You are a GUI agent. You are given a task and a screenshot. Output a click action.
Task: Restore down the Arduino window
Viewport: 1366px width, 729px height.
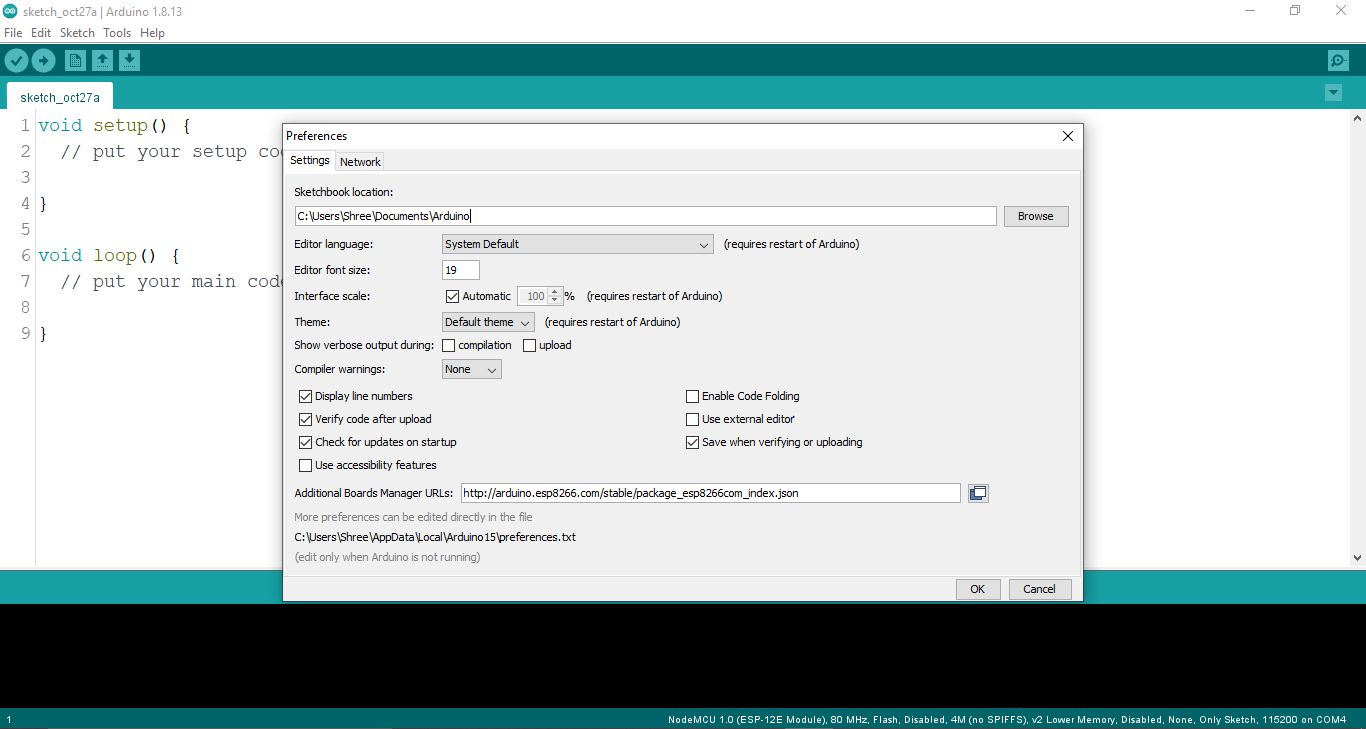[x=1295, y=11]
